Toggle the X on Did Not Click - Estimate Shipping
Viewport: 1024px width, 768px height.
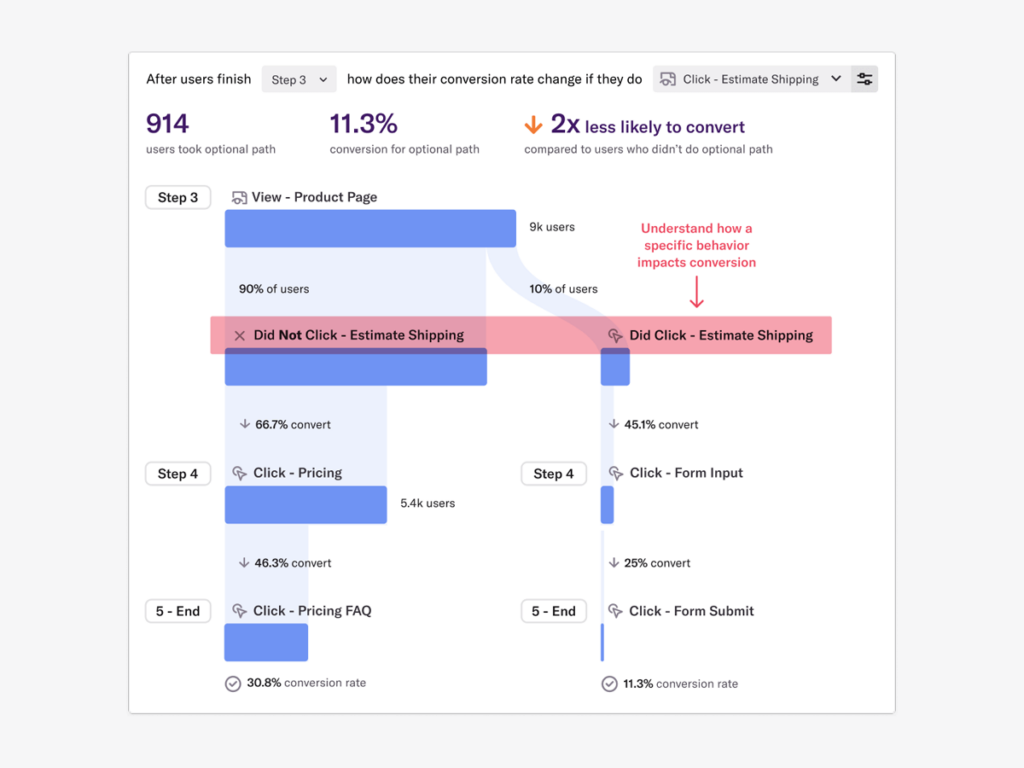click(x=239, y=335)
